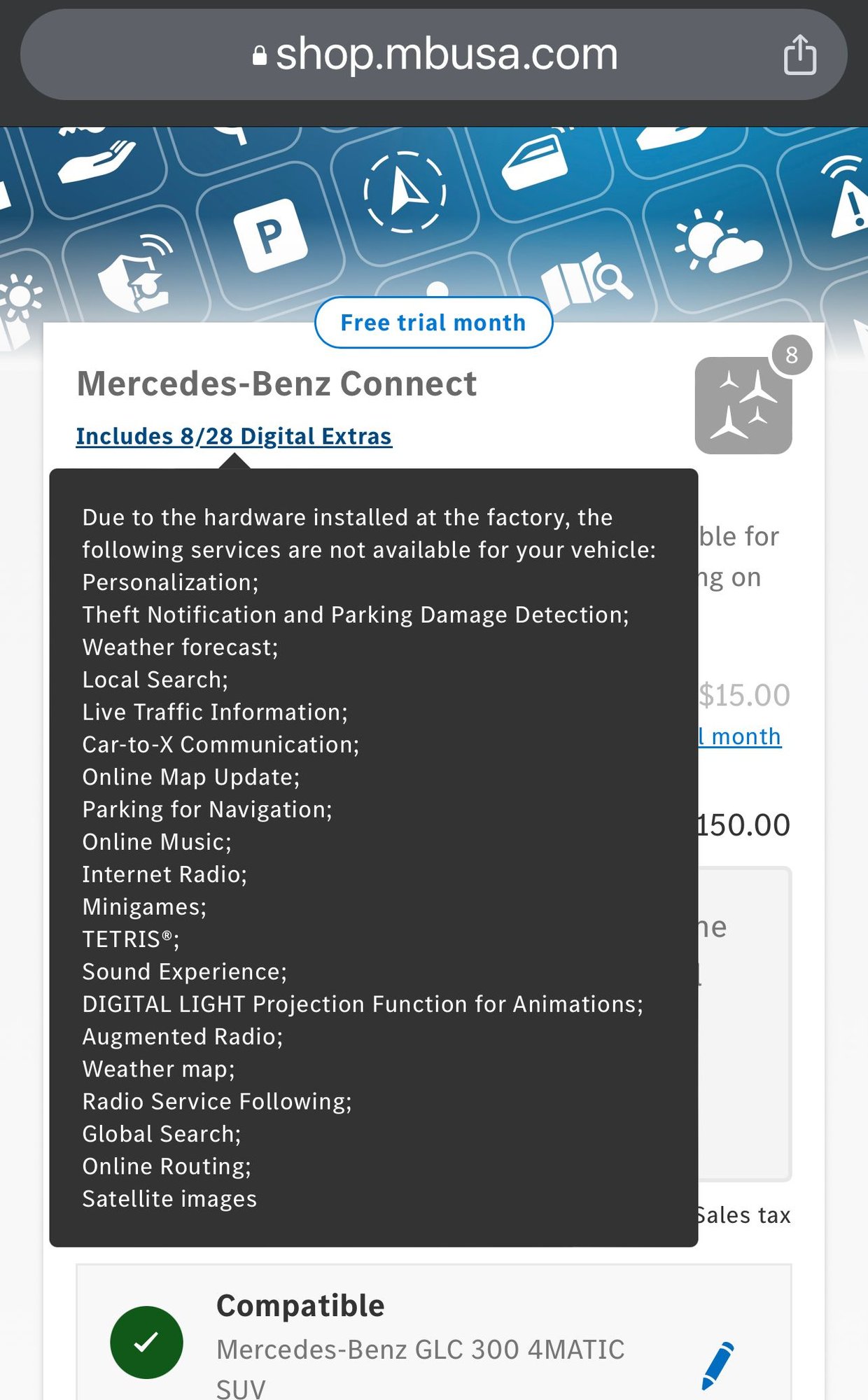This screenshot has height=1400, width=868.
Task: Click the map with magnifier icon
Action: click(587, 281)
